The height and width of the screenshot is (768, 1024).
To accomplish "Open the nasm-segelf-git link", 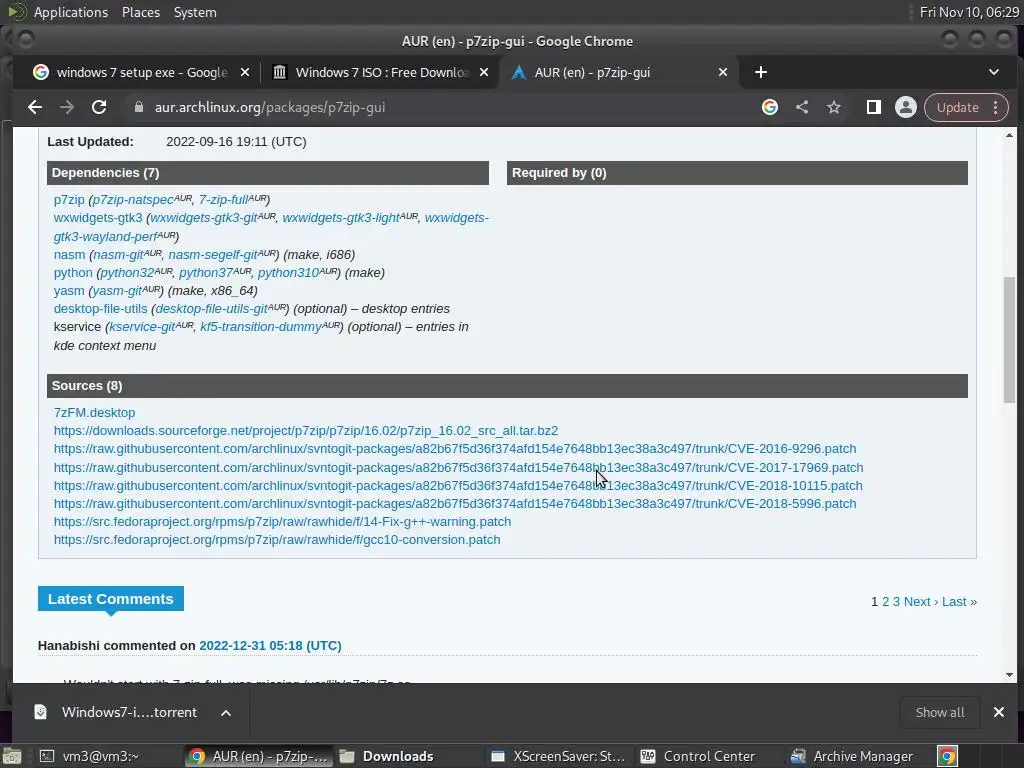I will coord(213,255).
